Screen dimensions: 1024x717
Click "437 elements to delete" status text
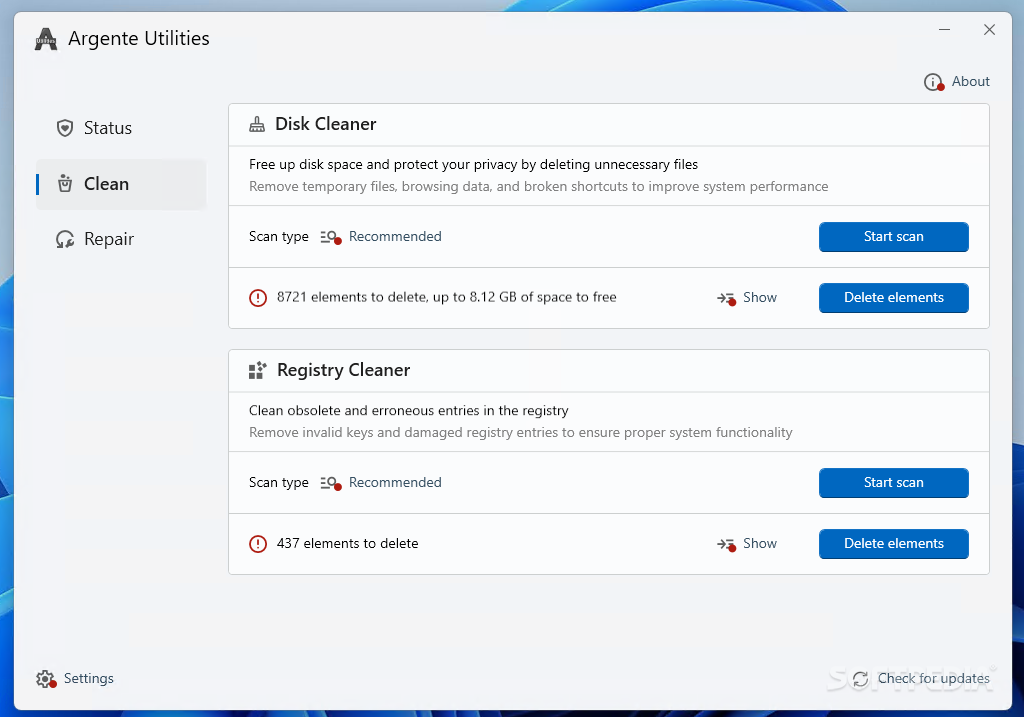(x=347, y=543)
